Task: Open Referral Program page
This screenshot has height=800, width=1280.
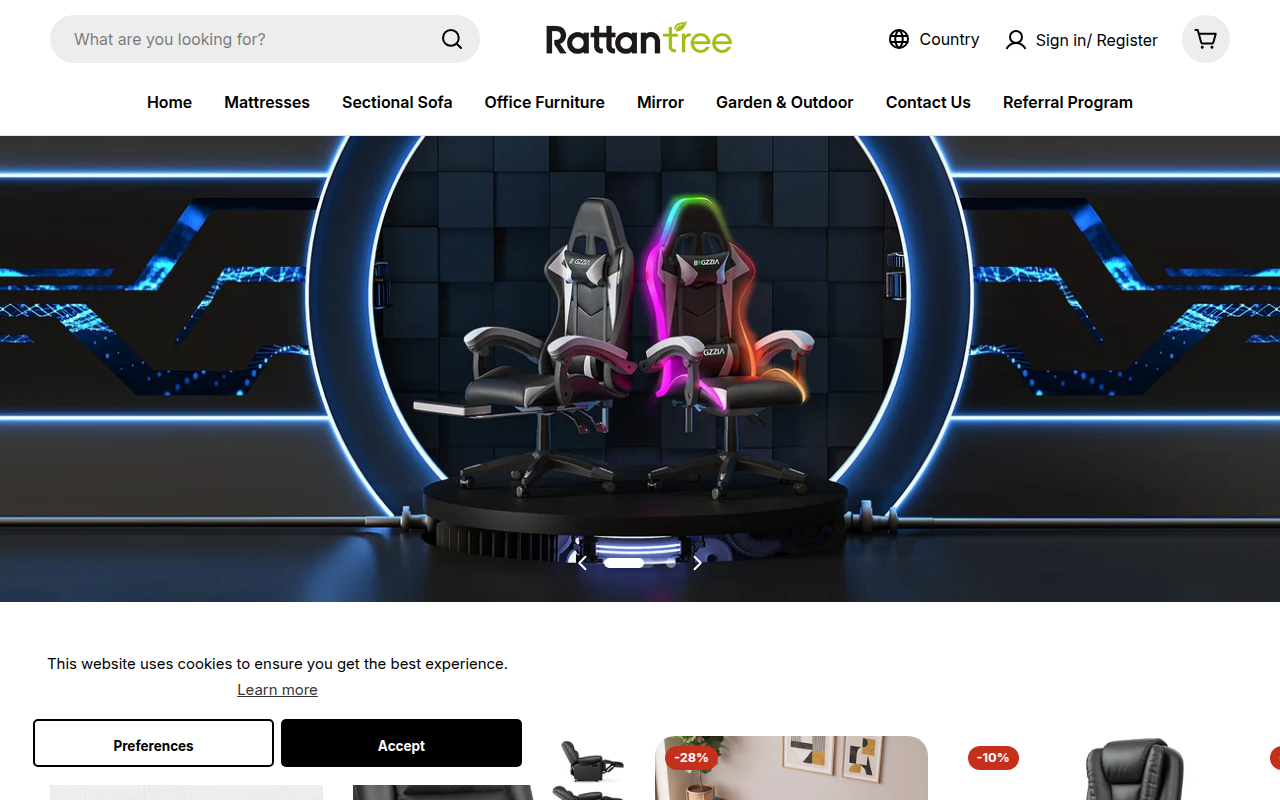Action: [1068, 102]
